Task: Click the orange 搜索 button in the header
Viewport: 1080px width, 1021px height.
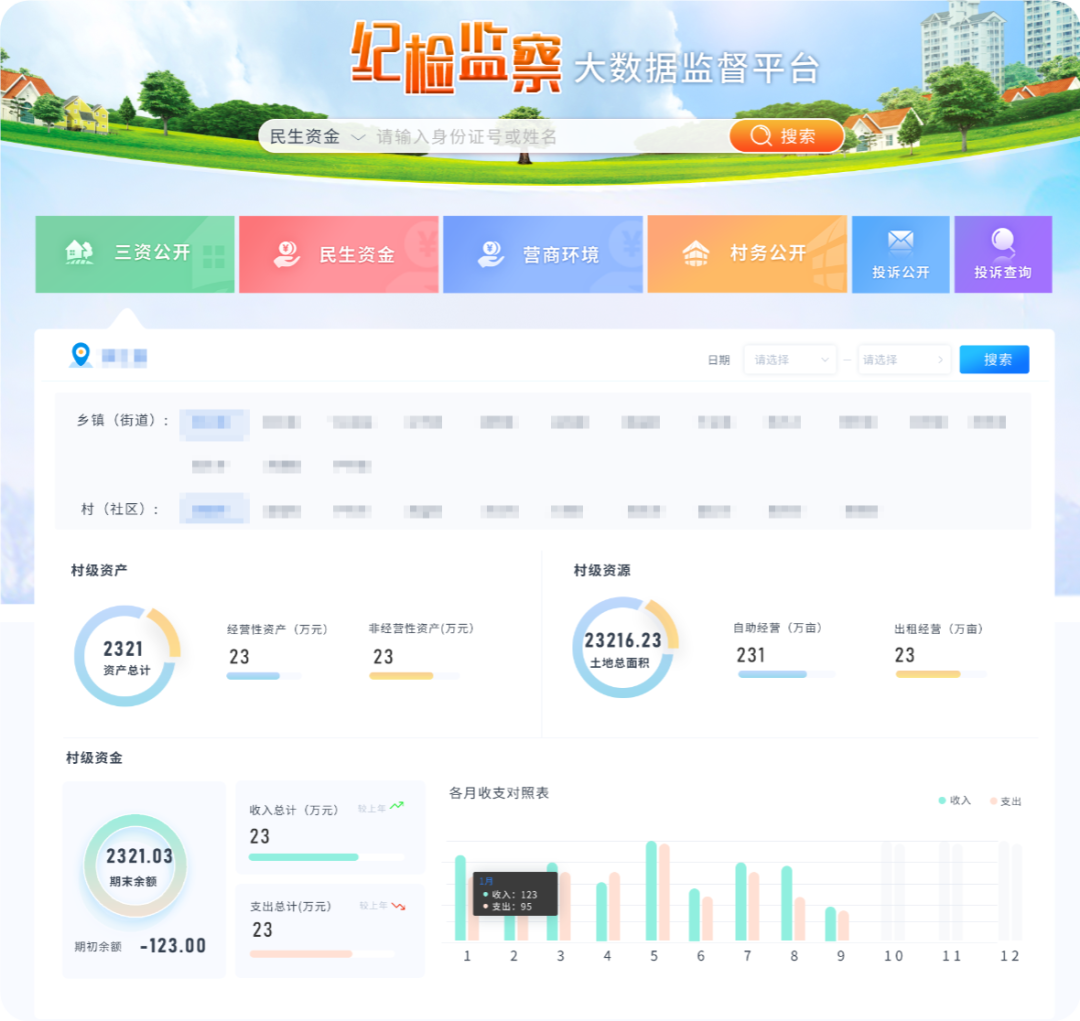Action: [788, 135]
